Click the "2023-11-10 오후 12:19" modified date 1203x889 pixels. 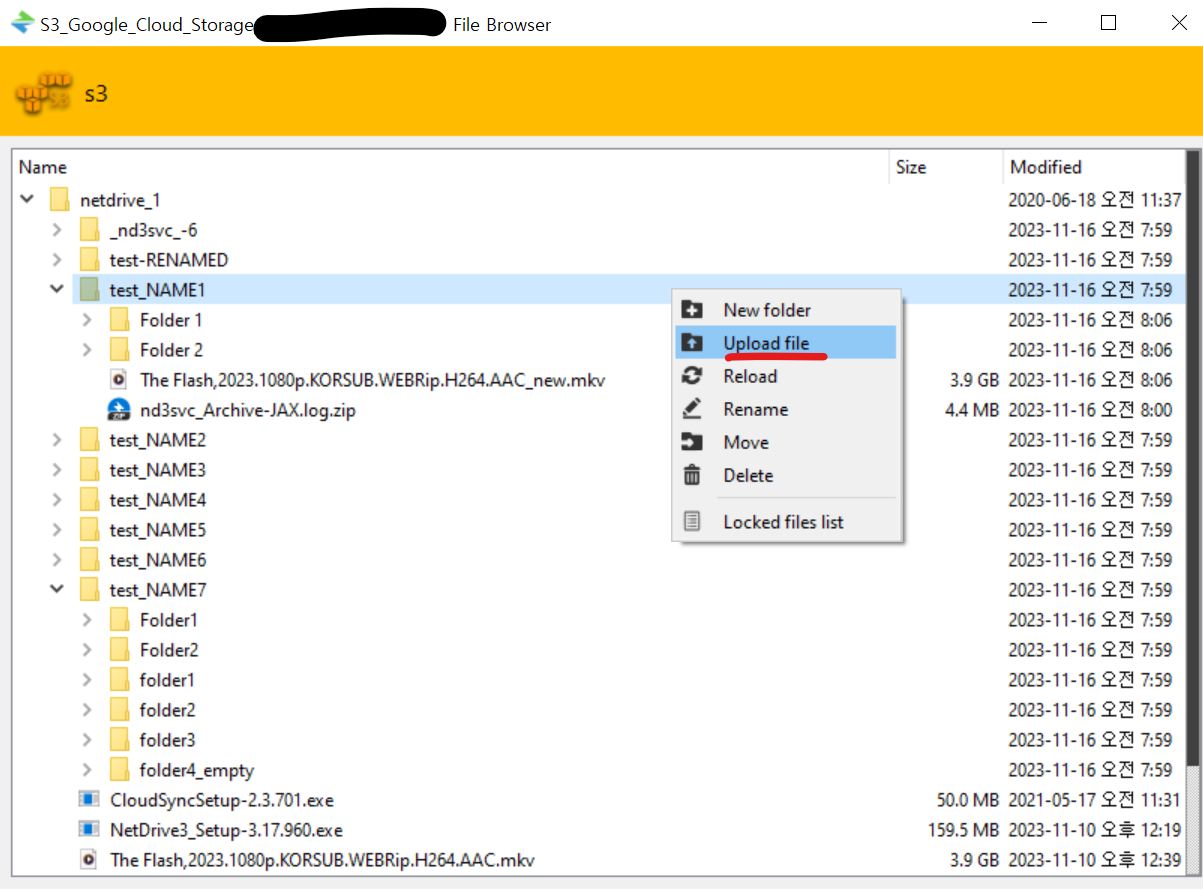click(x=1095, y=830)
